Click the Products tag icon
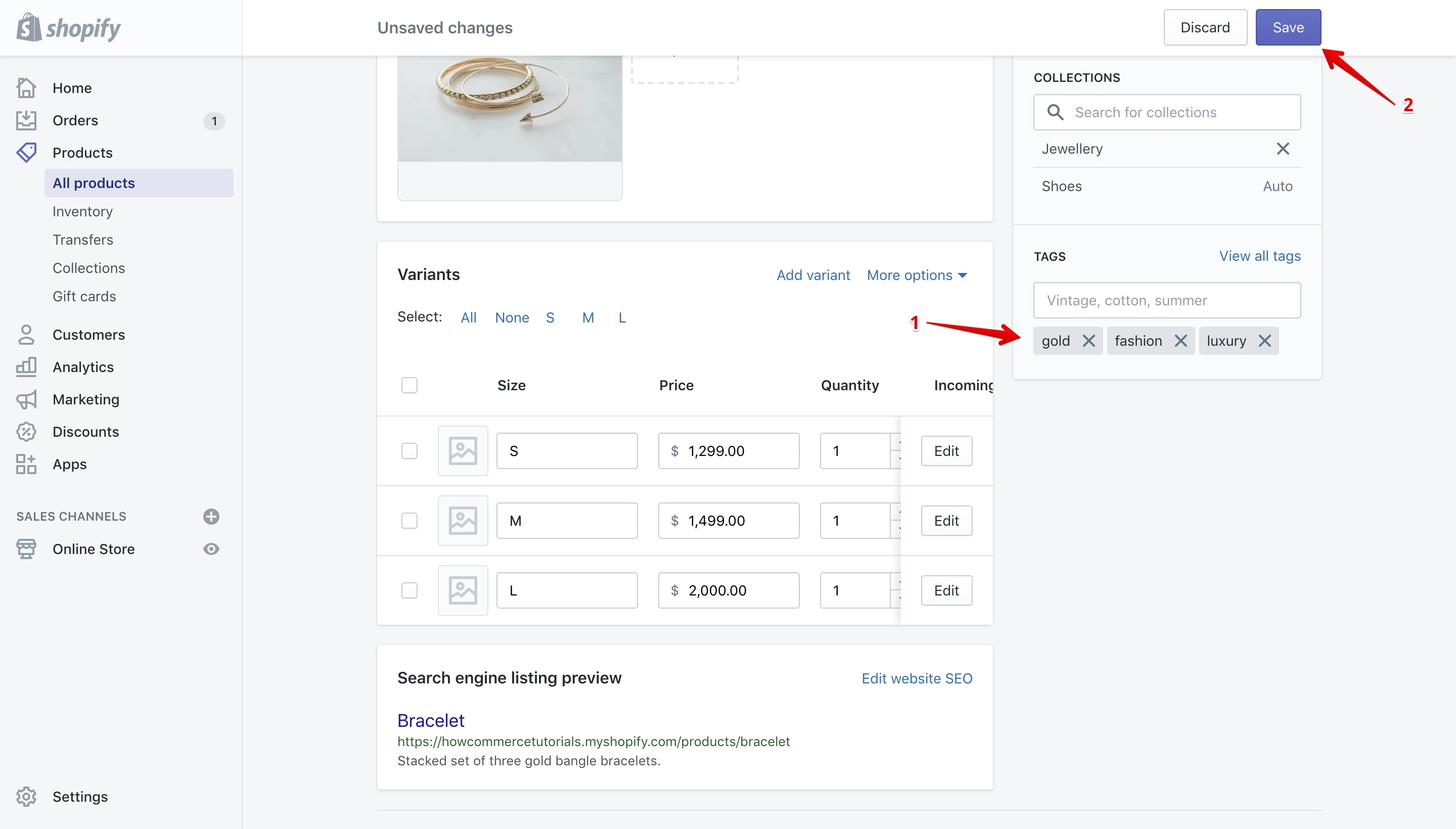1456x829 pixels. coord(26,153)
